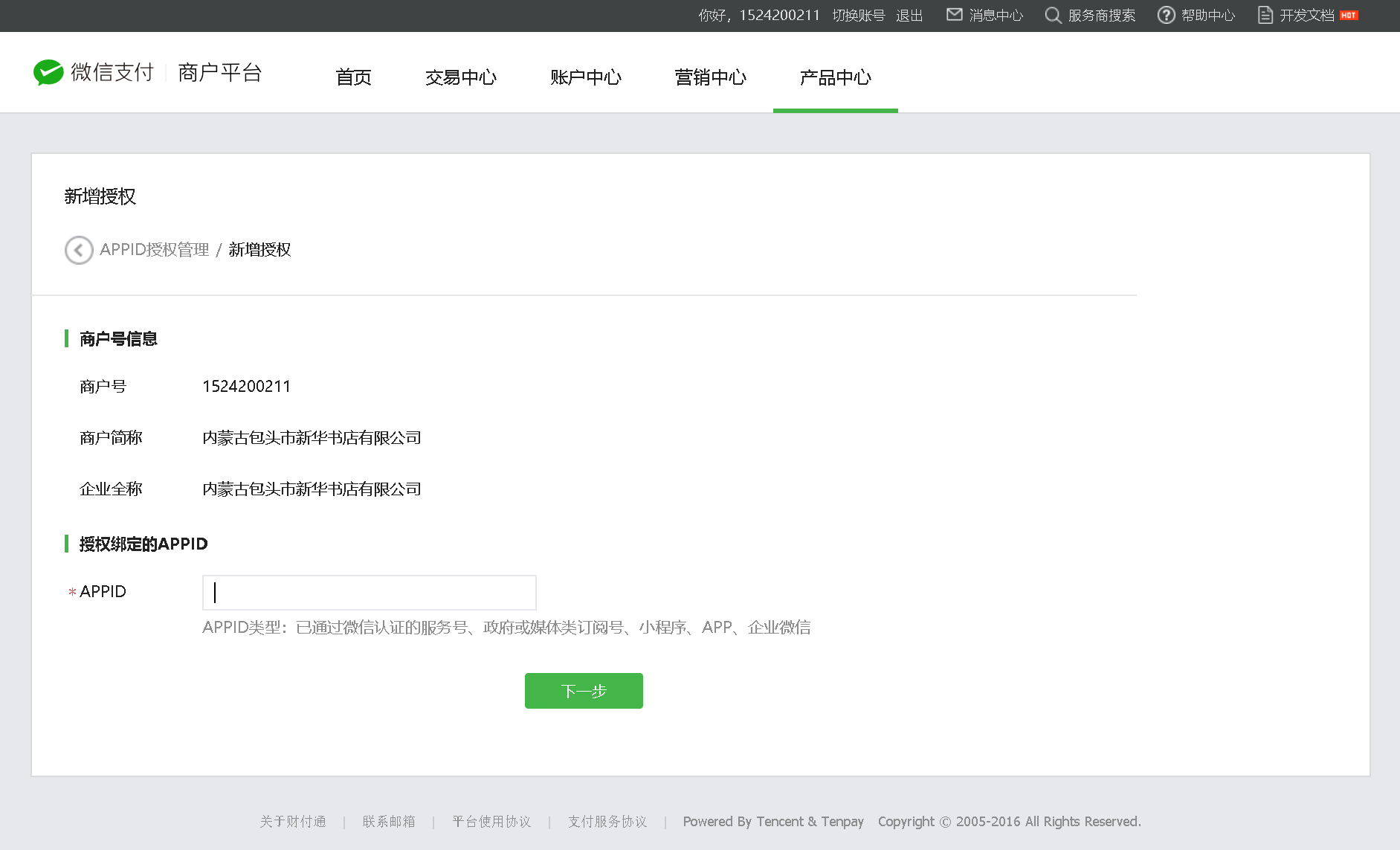The width and height of the screenshot is (1400, 850).
Task: Click the service provider search magnifier icon
Action: [1052, 15]
